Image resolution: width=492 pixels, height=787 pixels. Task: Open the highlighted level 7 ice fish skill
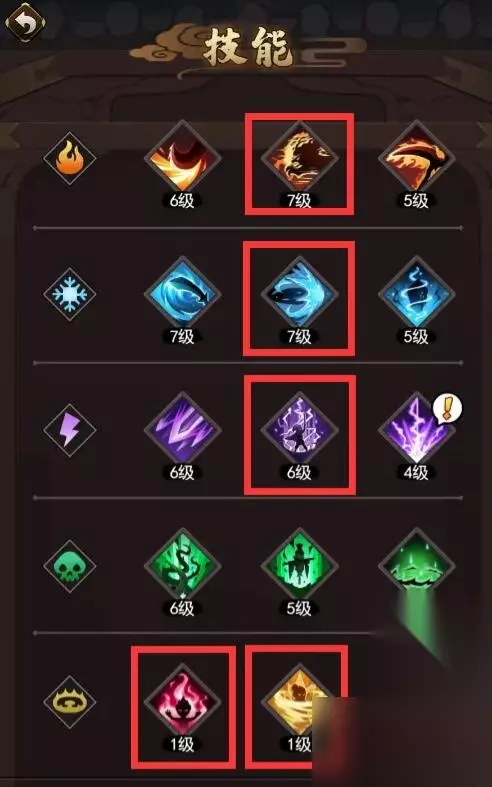[299, 295]
